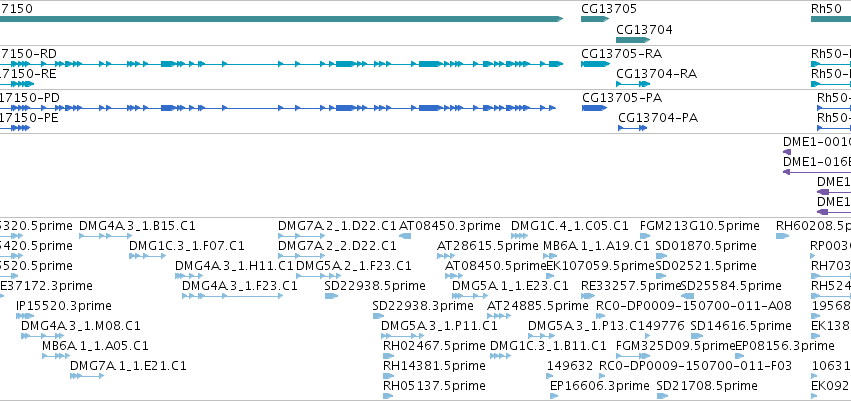This screenshot has width=851, height=401.
Task: Click the DMG5A.3_1.P13.C1 label
Action: pos(585,326)
